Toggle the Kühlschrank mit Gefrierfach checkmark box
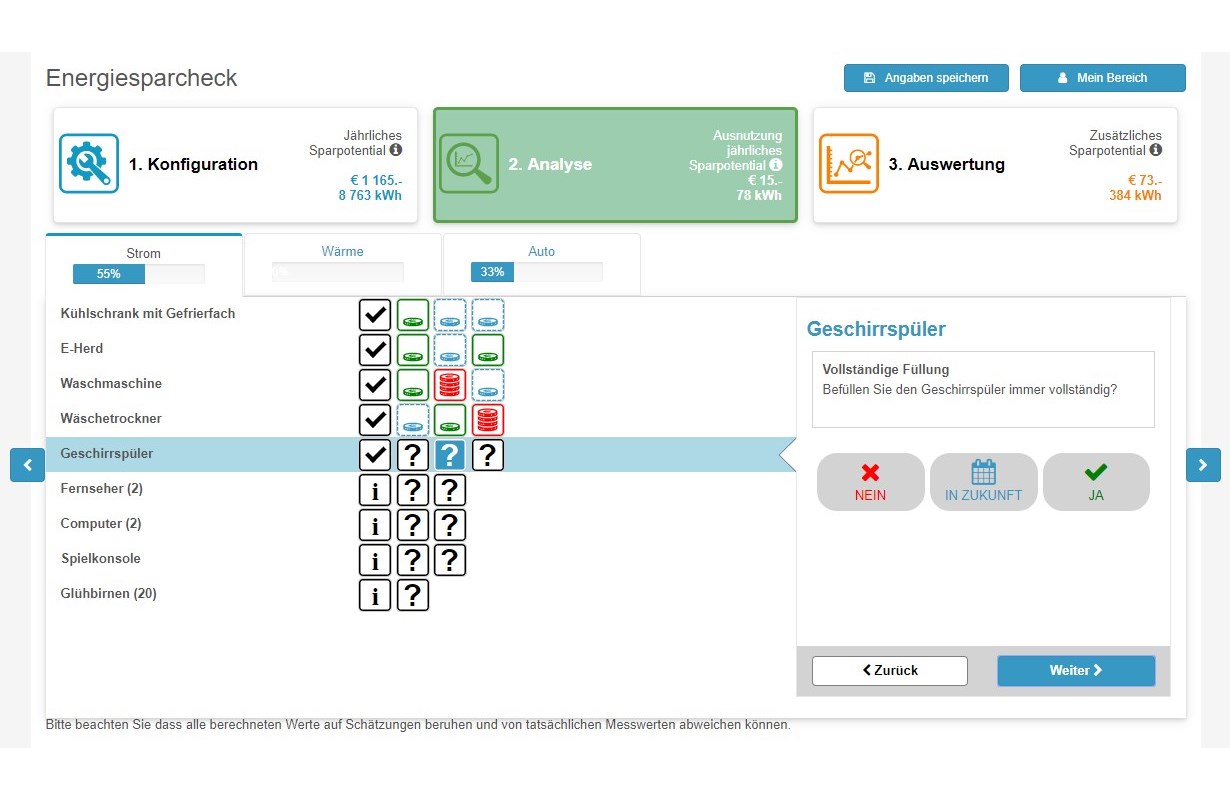1230x800 pixels. pos(375,315)
